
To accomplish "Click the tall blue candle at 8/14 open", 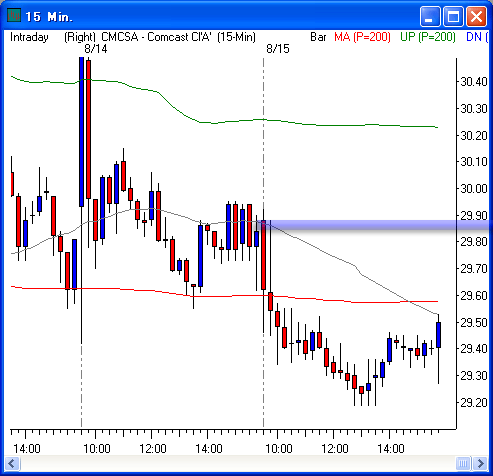I will [x=81, y=132].
